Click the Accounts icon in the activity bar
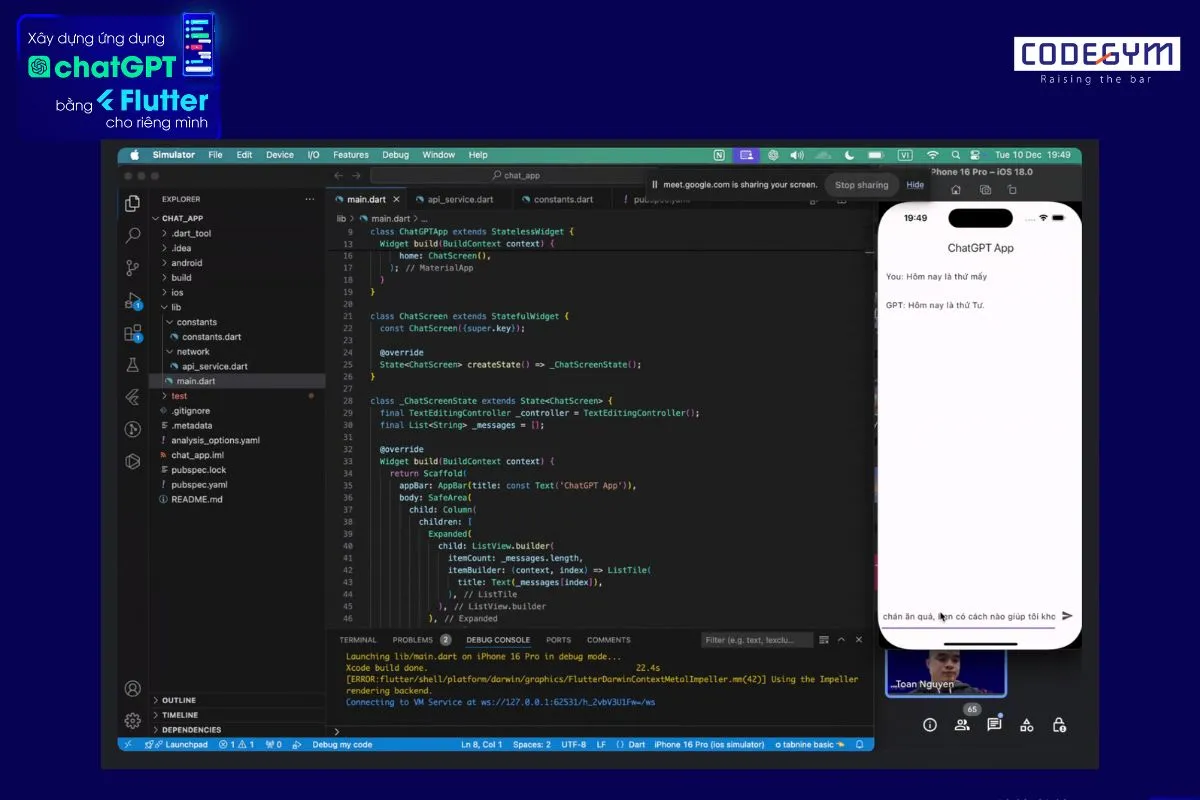The height and width of the screenshot is (800, 1200). 133,688
